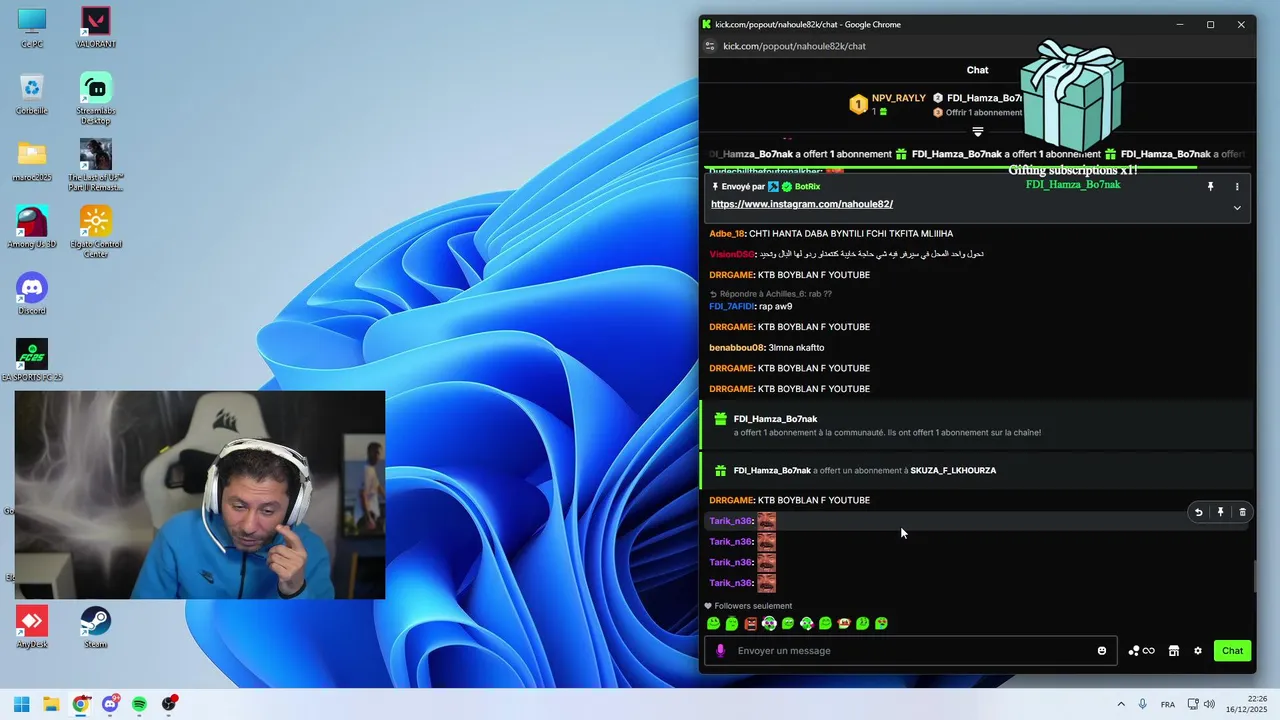Open AnyDesk desktop shortcut
Screen dimensions: 1280x720
coord(32,627)
